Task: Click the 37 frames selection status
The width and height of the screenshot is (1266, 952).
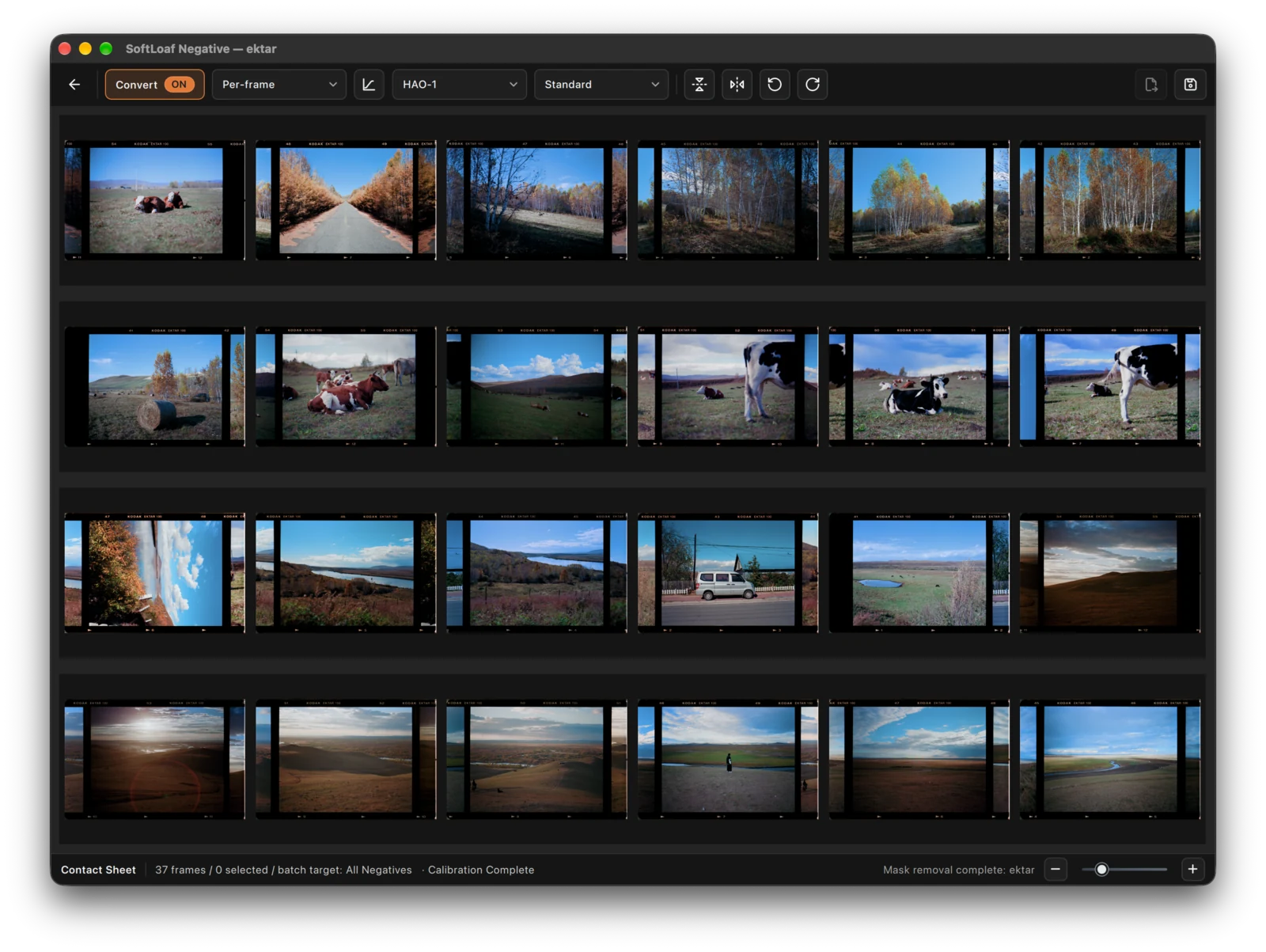Action: pyautogui.click(x=283, y=870)
